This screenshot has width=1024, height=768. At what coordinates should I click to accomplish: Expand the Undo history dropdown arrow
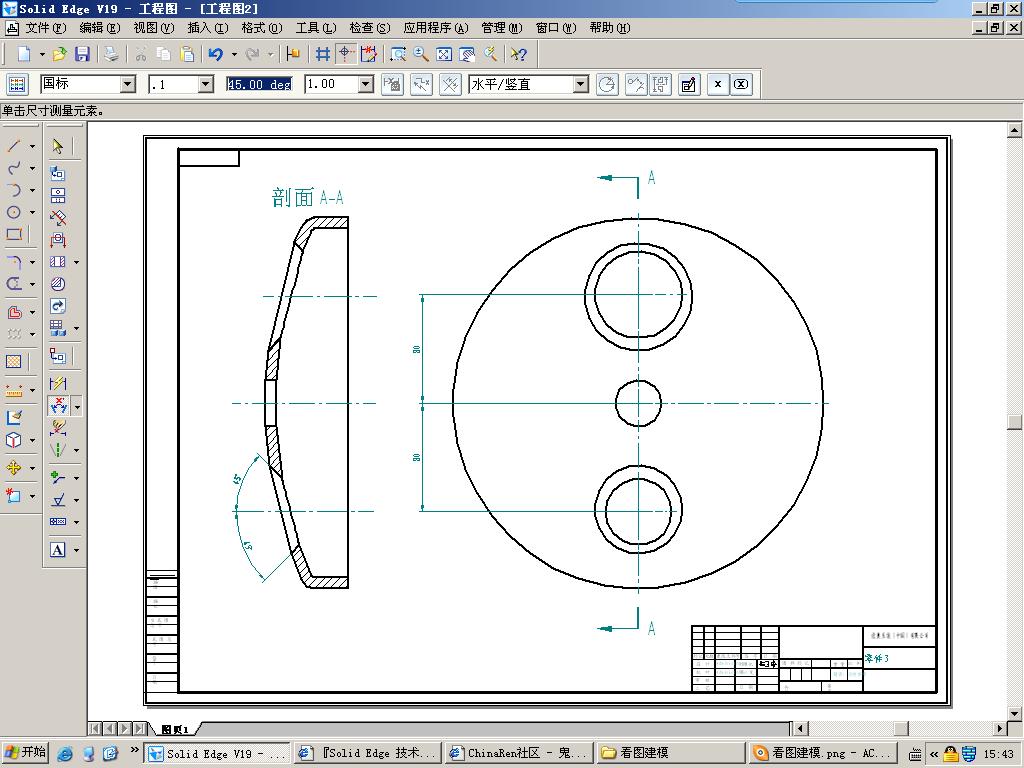[x=234, y=54]
